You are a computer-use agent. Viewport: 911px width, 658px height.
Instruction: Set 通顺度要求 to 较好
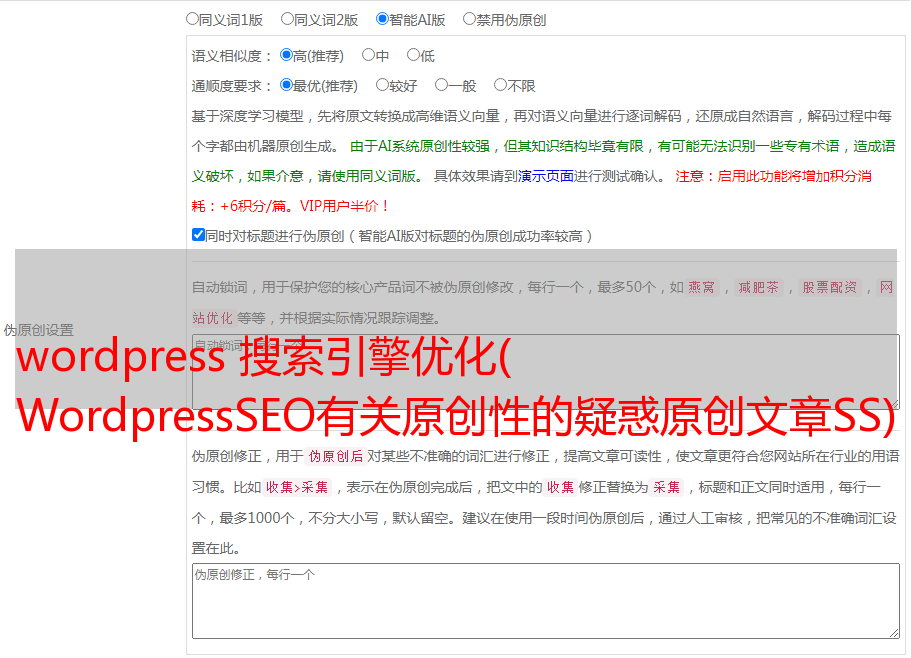point(382,85)
